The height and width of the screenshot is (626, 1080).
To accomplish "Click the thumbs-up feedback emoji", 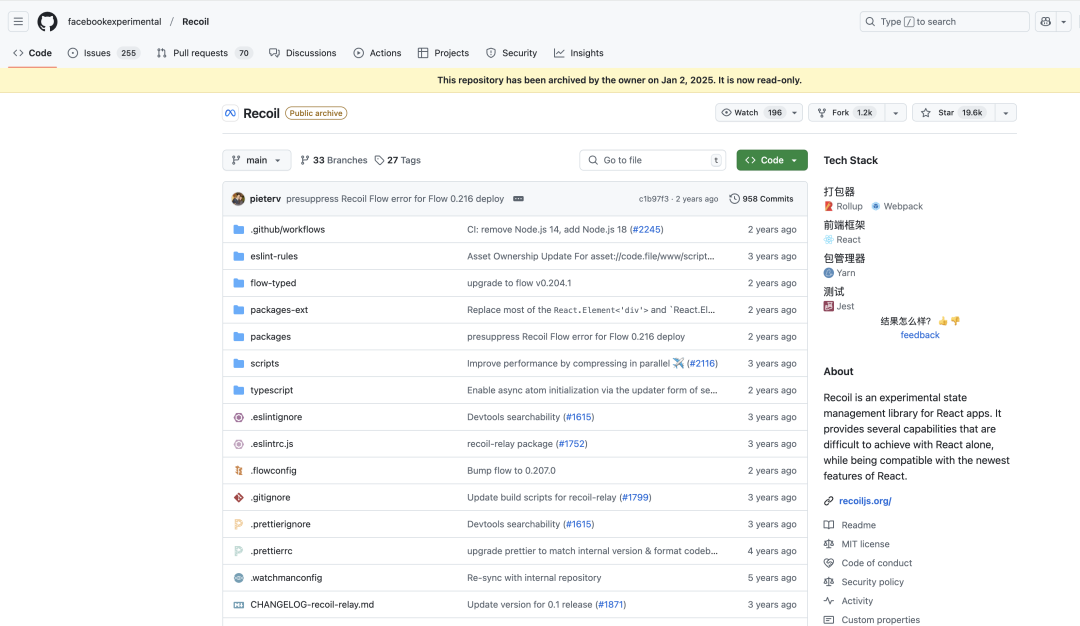I will click(x=943, y=321).
